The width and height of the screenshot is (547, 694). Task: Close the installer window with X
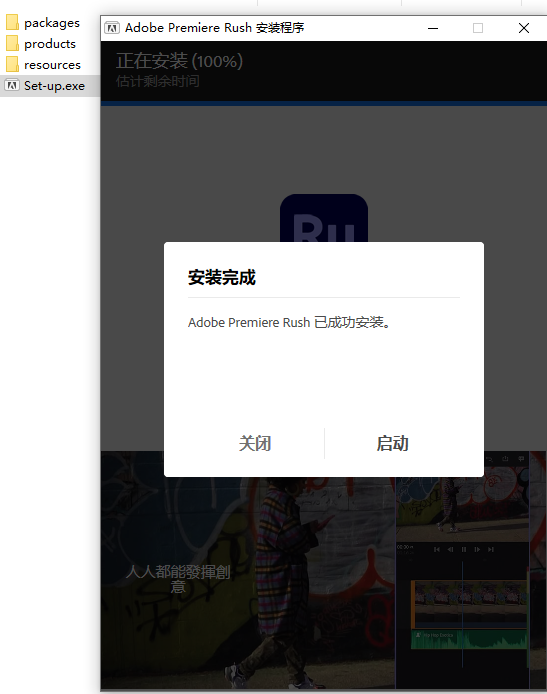[524, 28]
